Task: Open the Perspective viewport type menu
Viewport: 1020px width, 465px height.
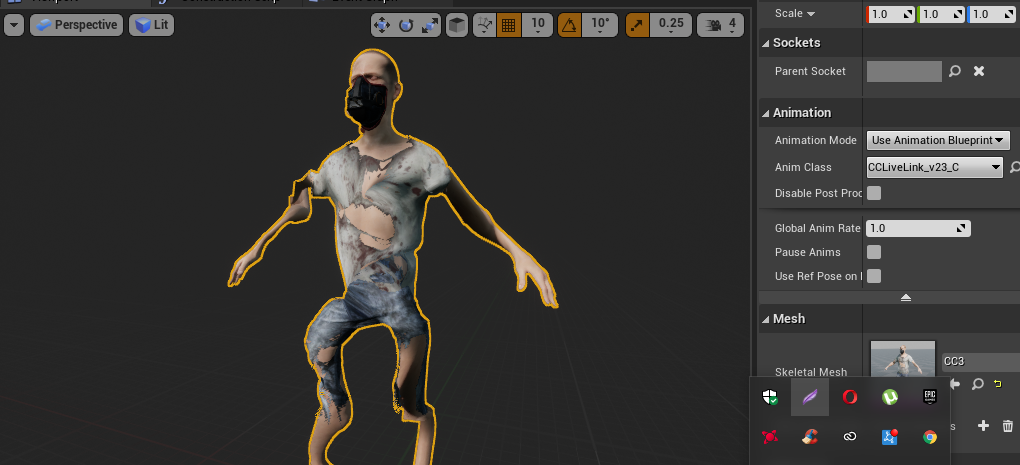Action: (x=76, y=24)
